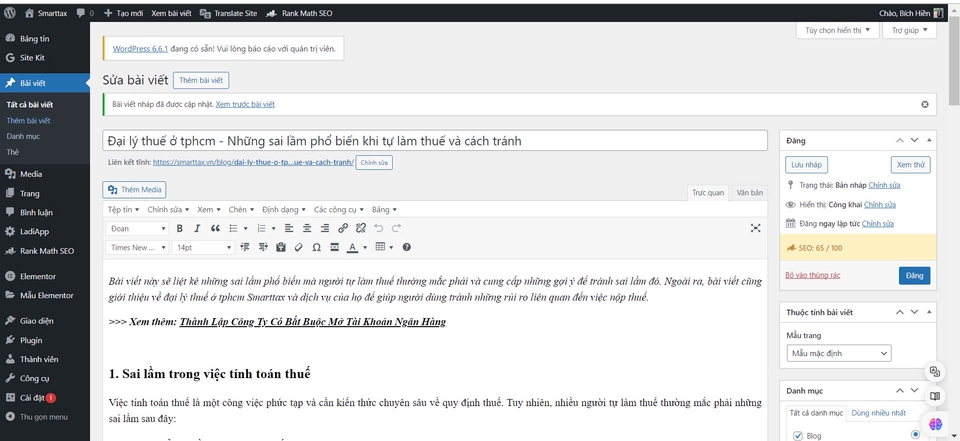Open 'Các công cụ' editor menu
The image size is (960, 441).
(339, 209)
